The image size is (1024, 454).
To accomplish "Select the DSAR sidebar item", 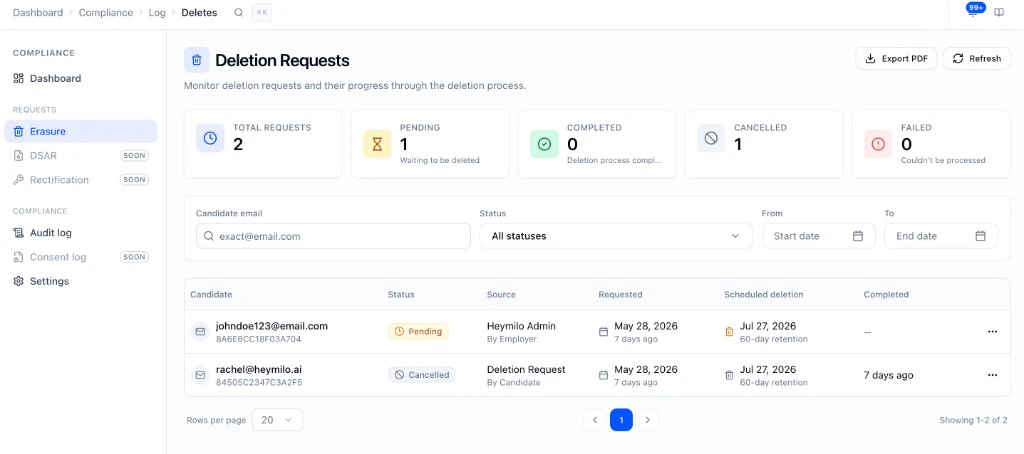I will [80, 155].
